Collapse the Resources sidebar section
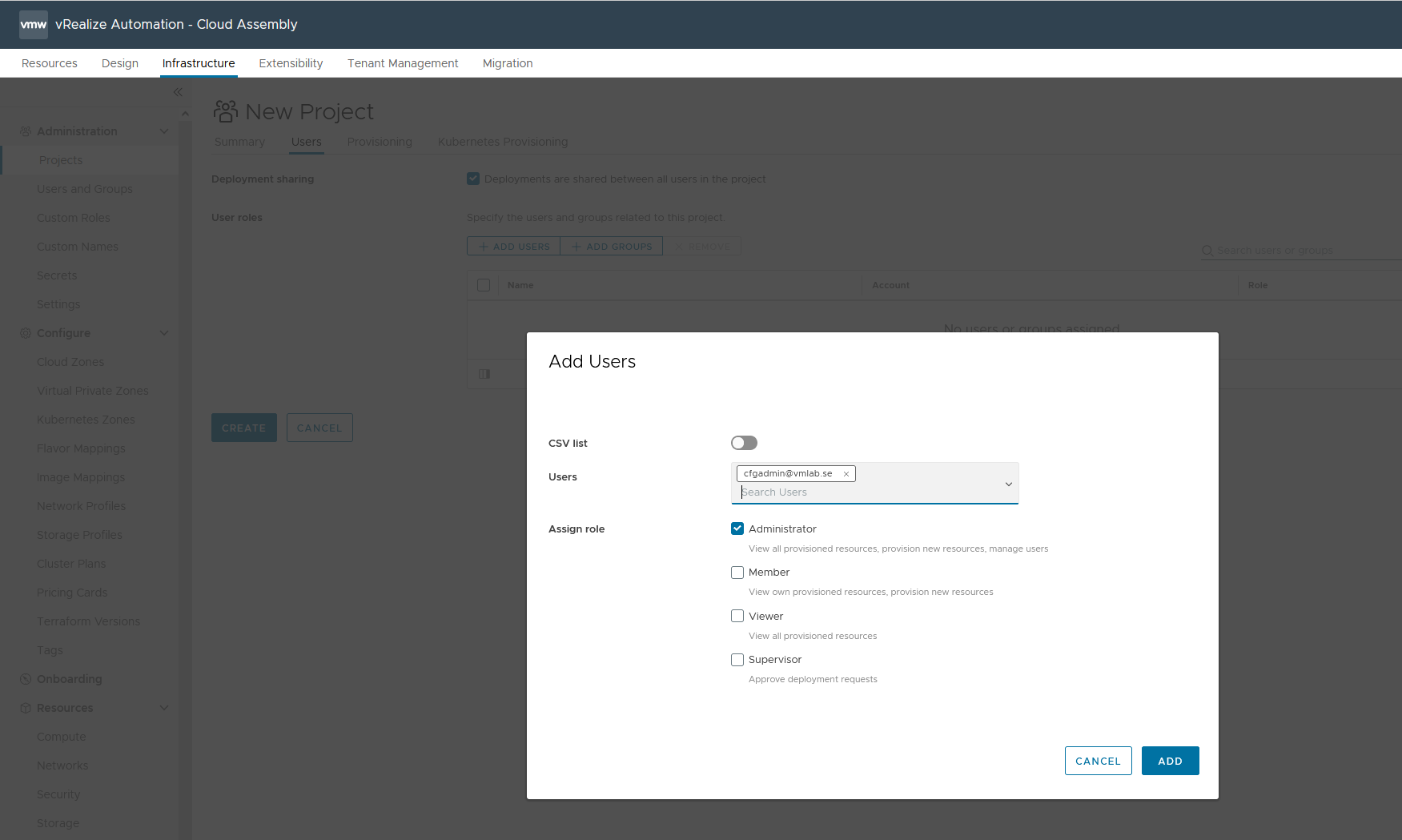 [x=164, y=708]
